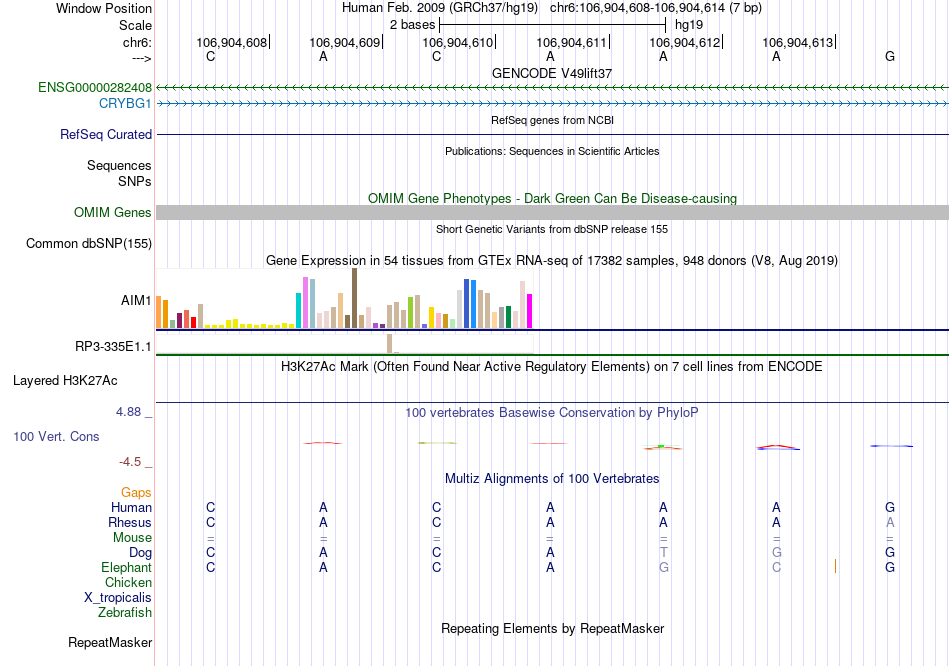Viewport: 950px width, 666px height.
Task: Open Repeating Elements by RepeatMasker title
Action: (552, 629)
